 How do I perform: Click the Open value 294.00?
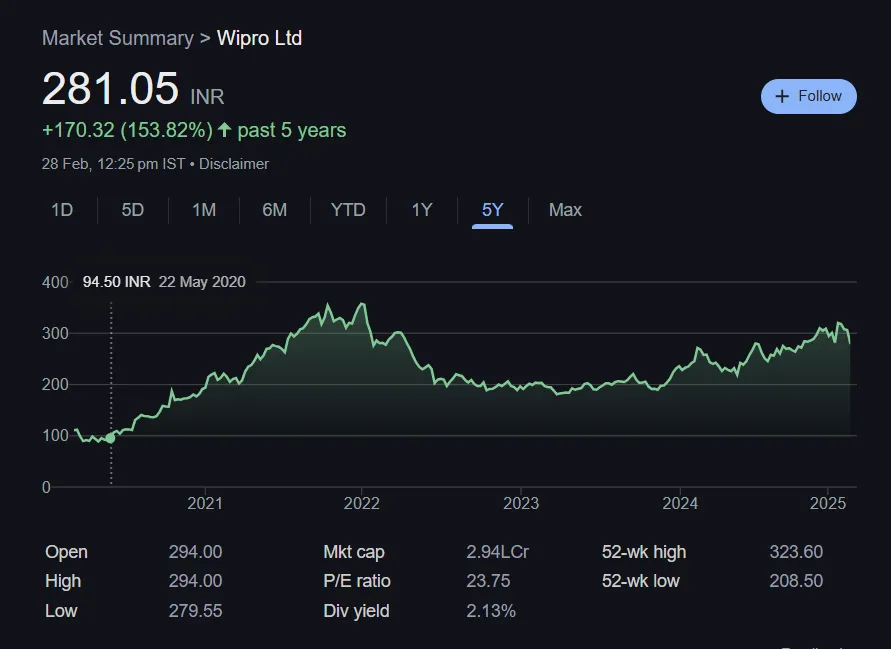195,552
